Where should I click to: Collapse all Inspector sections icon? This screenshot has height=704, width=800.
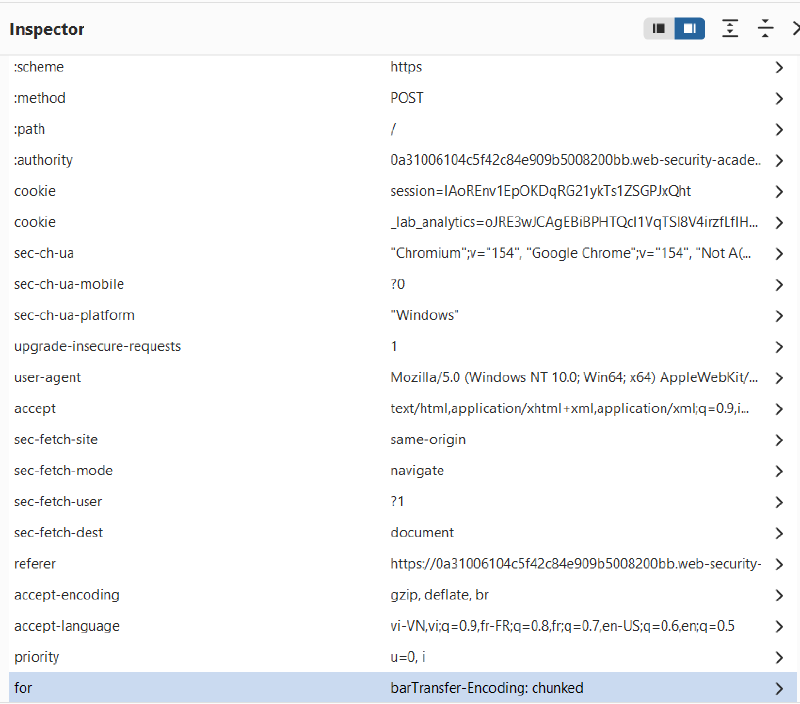point(765,29)
